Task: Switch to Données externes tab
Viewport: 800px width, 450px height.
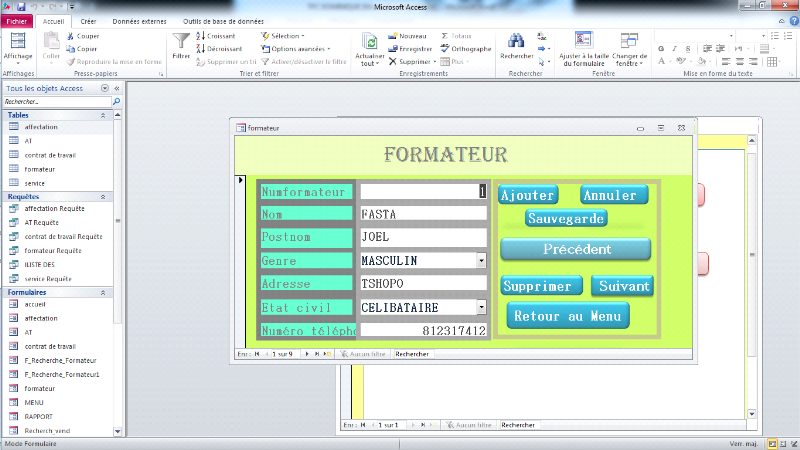Action: pos(140,20)
